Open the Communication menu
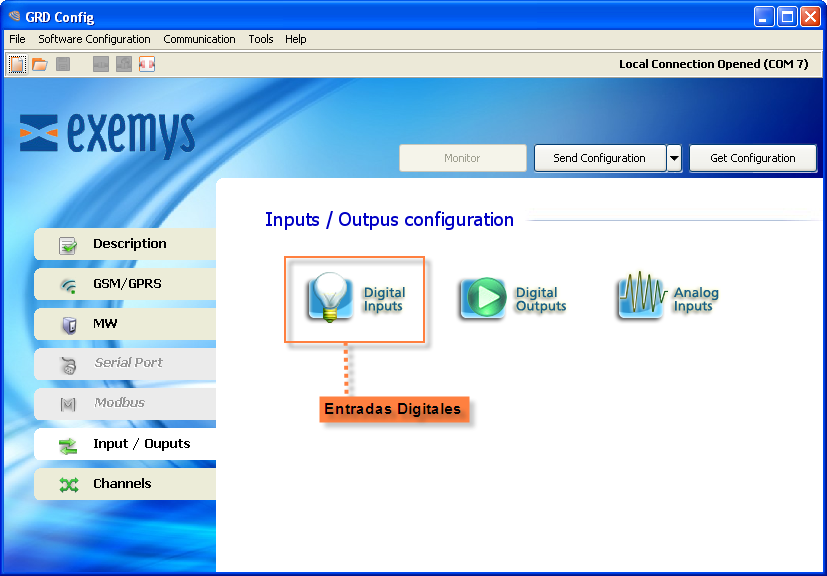The height and width of the screenshot is (576, 827). pyautogui.click(x=199, y=39)
